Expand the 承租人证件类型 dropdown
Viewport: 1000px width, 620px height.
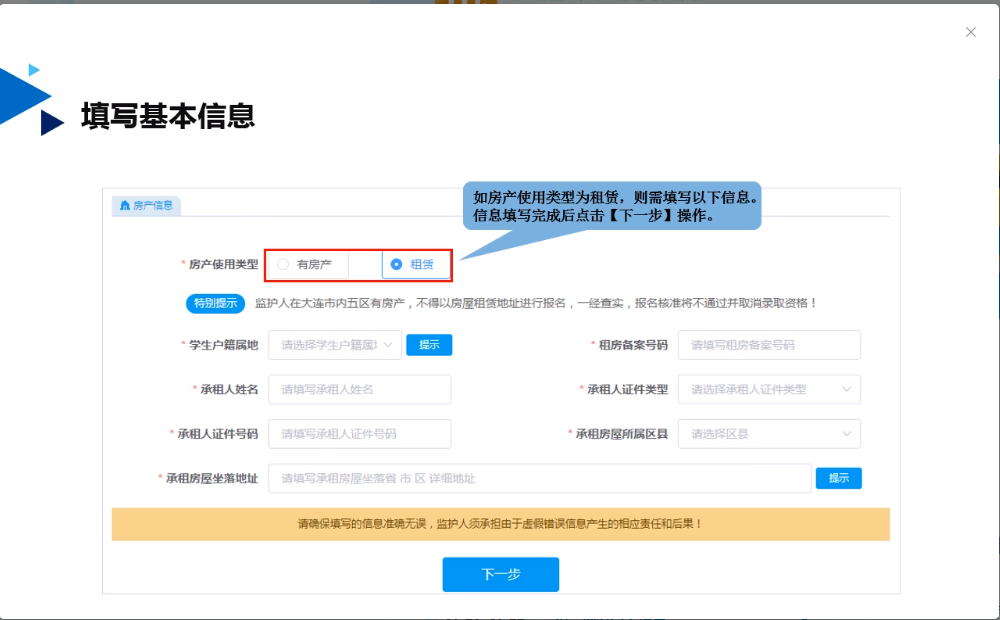(768, 389)
